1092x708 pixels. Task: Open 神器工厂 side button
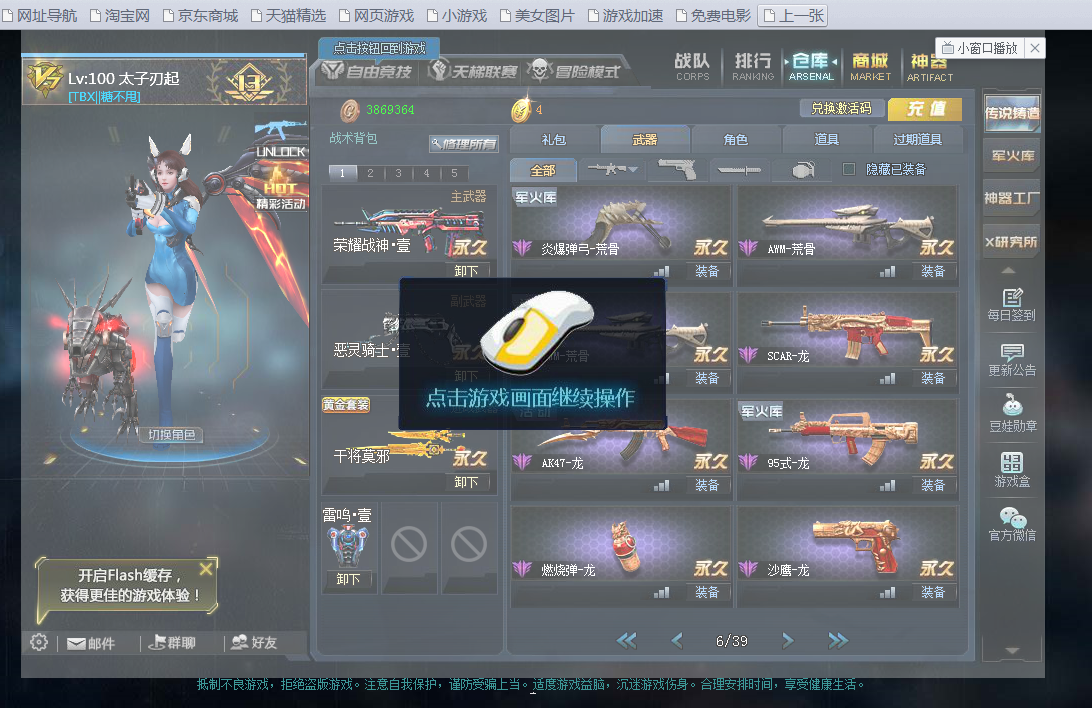[x=1012, y=198]
